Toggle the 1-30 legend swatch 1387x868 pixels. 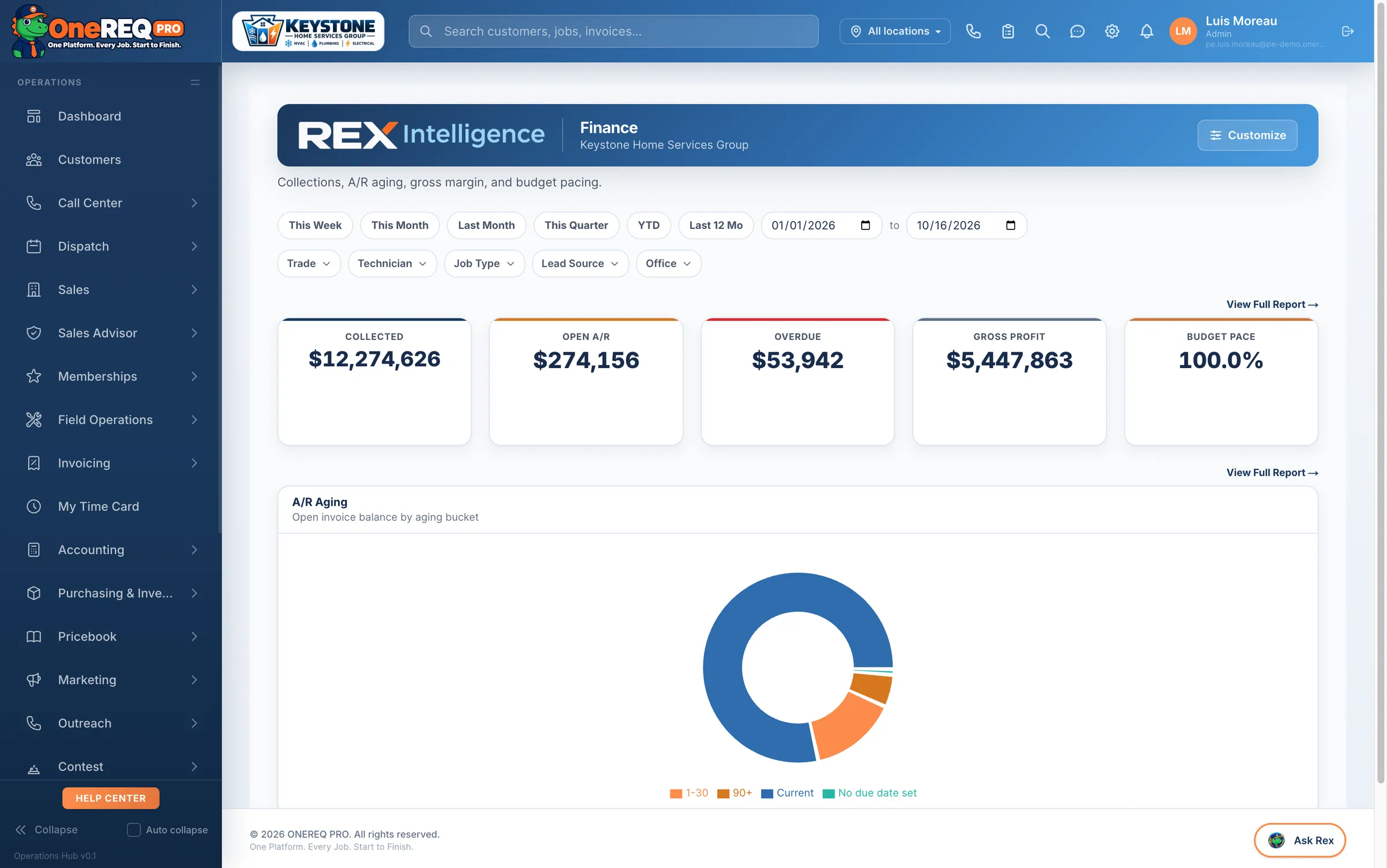(676, 793)
